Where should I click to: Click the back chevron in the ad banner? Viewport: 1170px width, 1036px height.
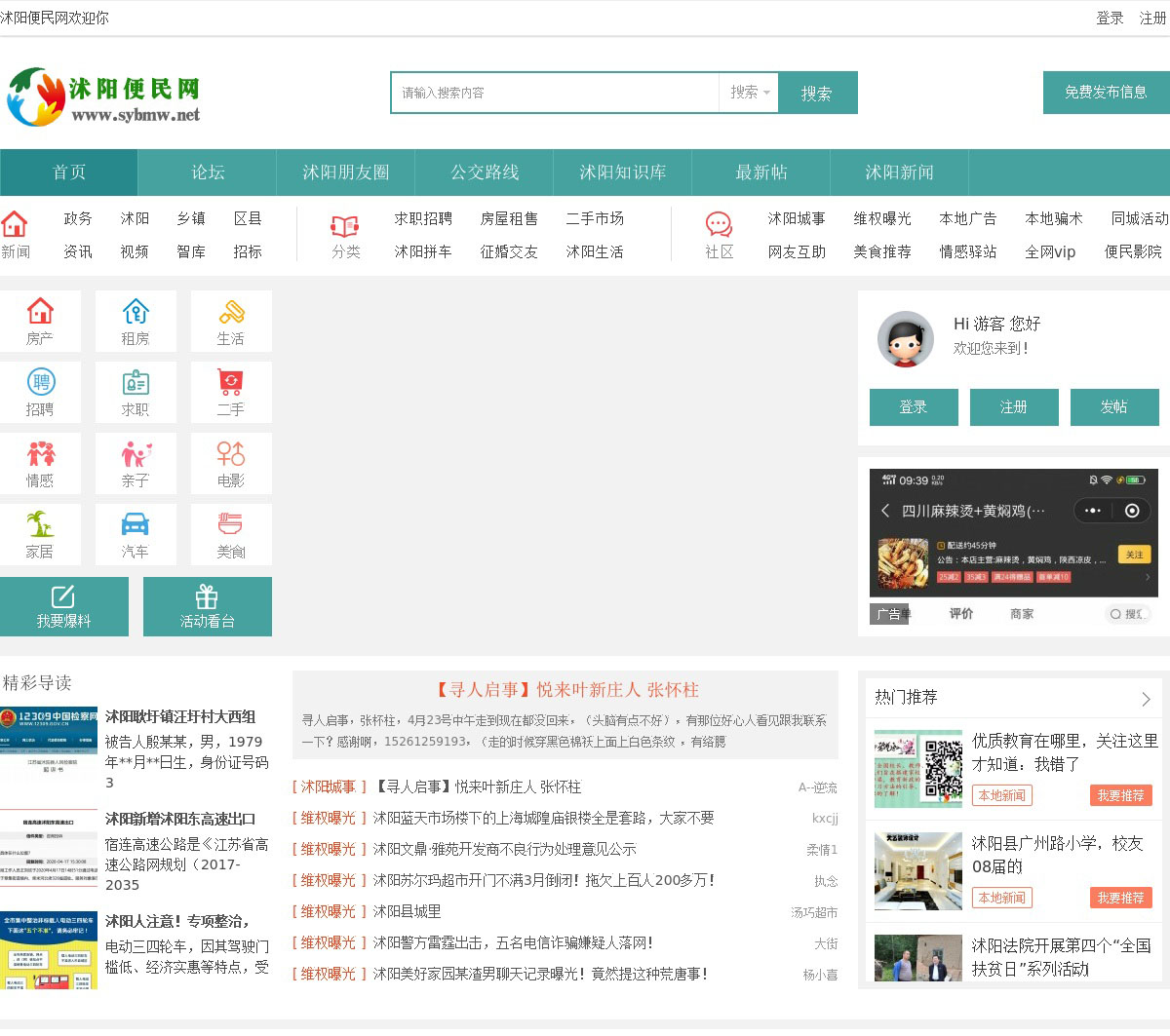885,511
